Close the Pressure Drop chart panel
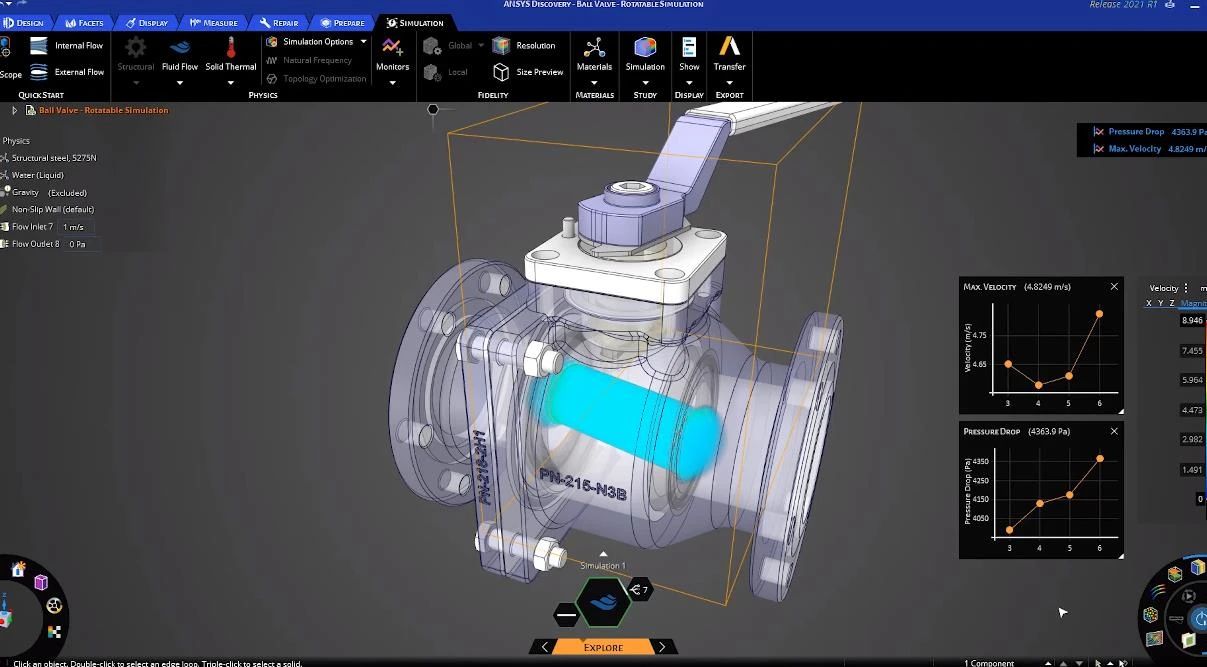The image size is (1207, 667). coord(1114,431)
